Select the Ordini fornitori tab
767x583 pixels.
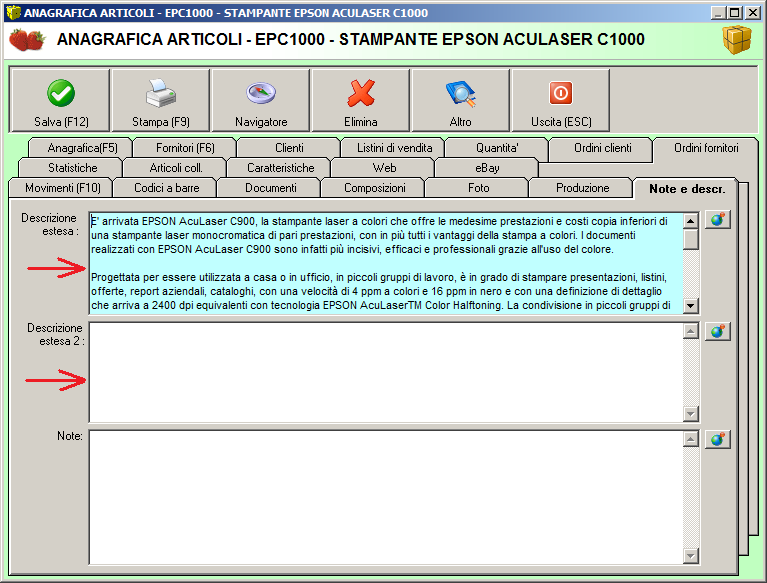[x=706, y=148]
